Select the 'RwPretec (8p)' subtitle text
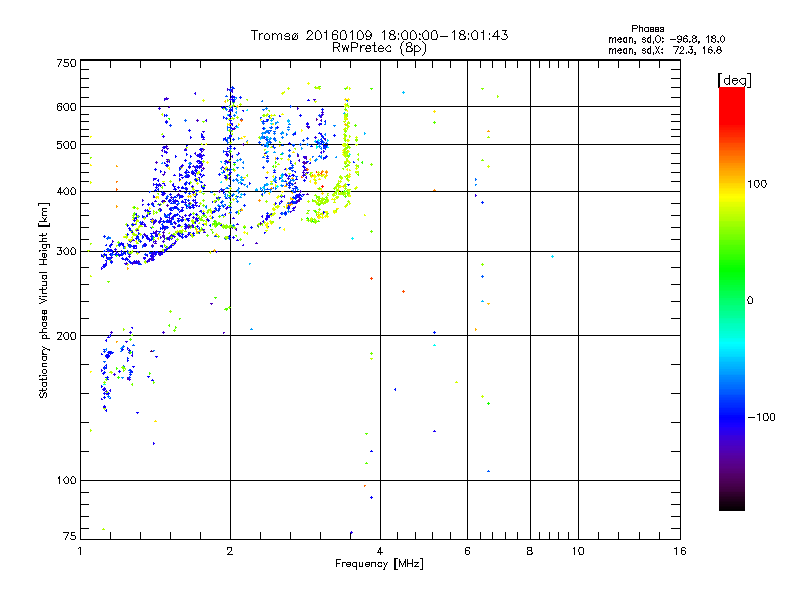 [x=379, y=48]
